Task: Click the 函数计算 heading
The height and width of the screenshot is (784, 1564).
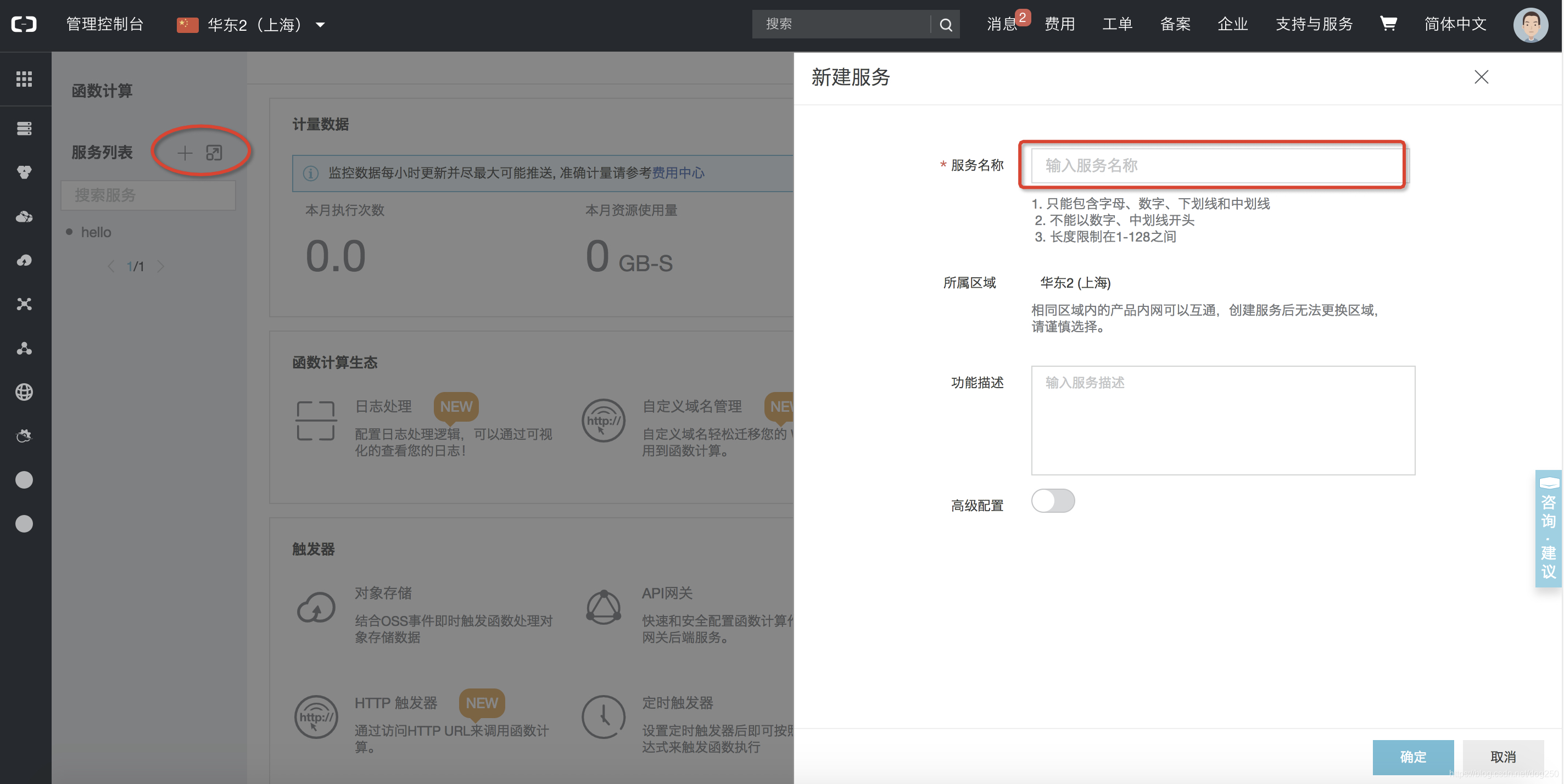Action: tap(102, 91)
